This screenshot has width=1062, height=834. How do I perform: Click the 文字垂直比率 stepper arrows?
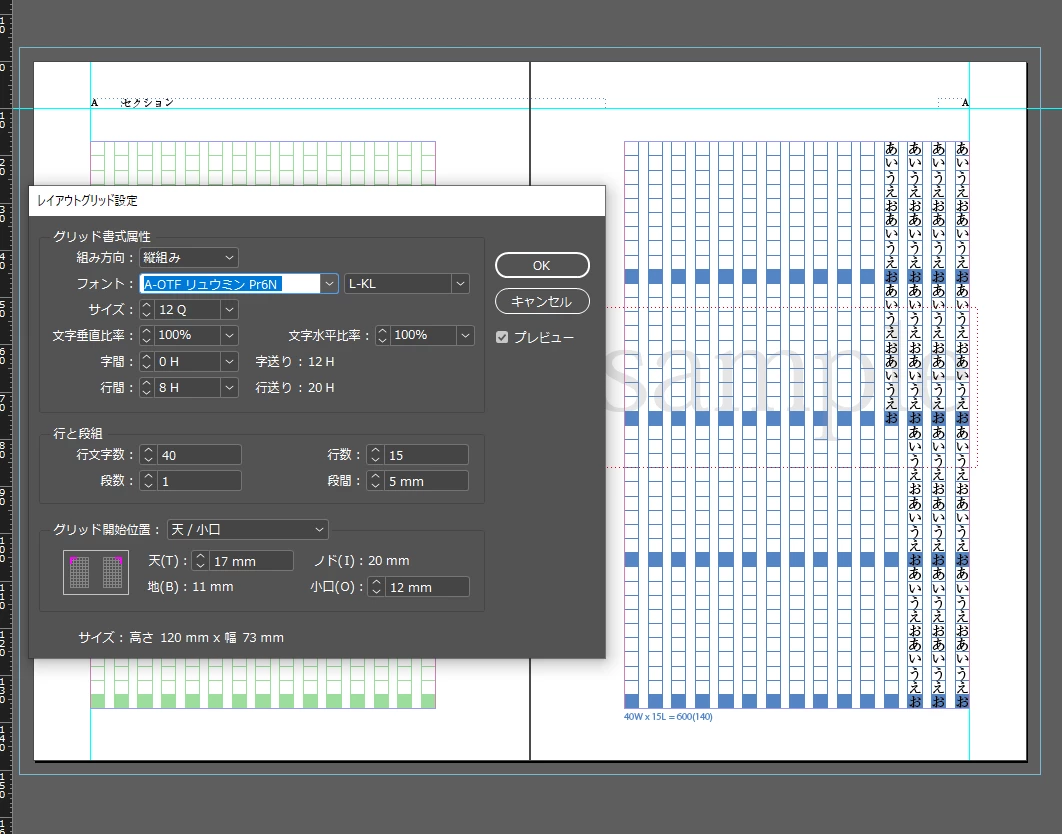click(147, 335)
